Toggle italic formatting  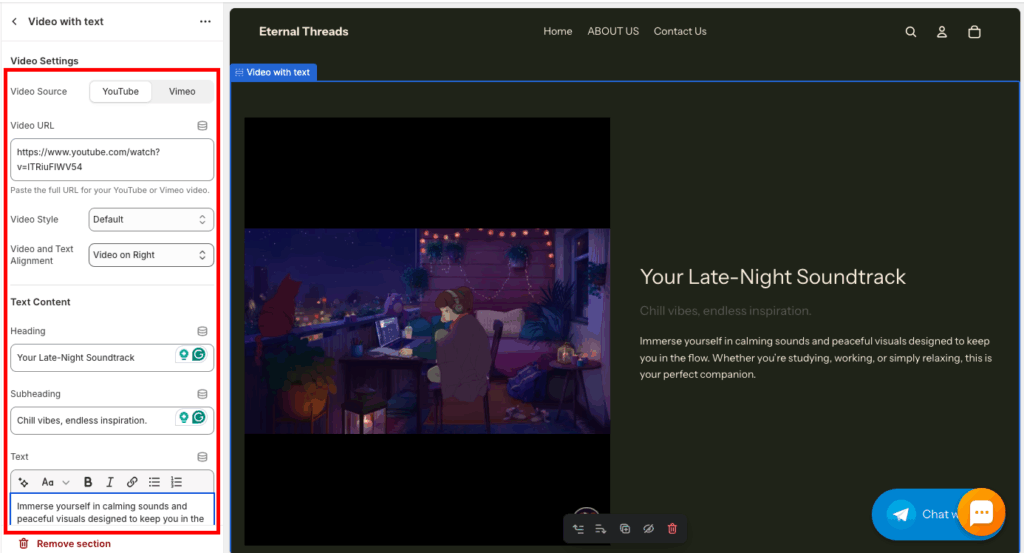[x=110, y=482]
